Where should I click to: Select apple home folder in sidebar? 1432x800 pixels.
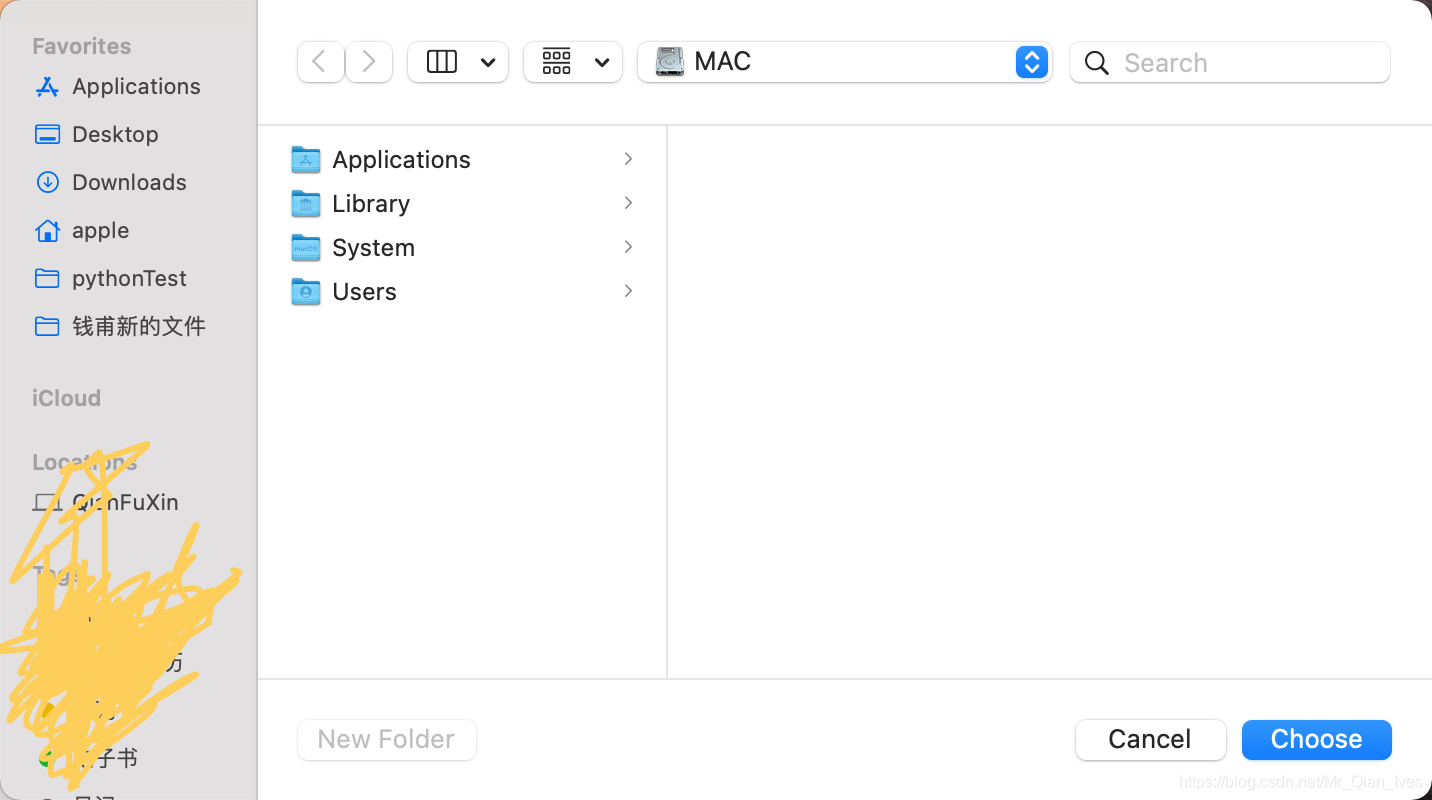[x=128, y=230]
